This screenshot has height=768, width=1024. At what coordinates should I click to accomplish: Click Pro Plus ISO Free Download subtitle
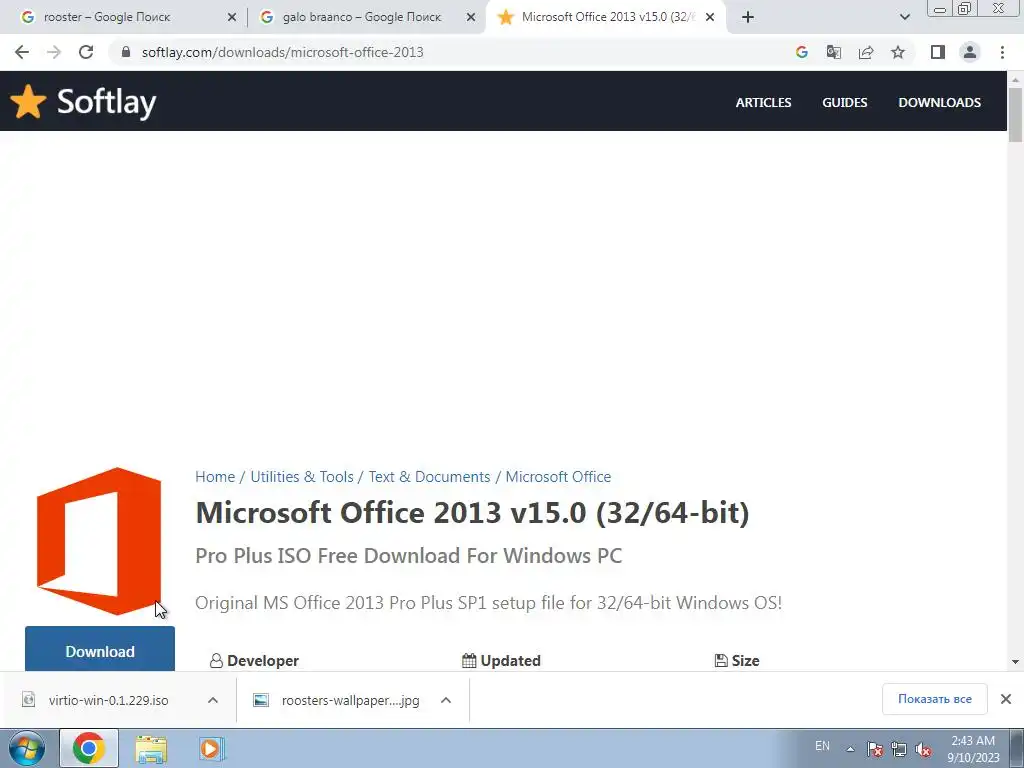409,556
